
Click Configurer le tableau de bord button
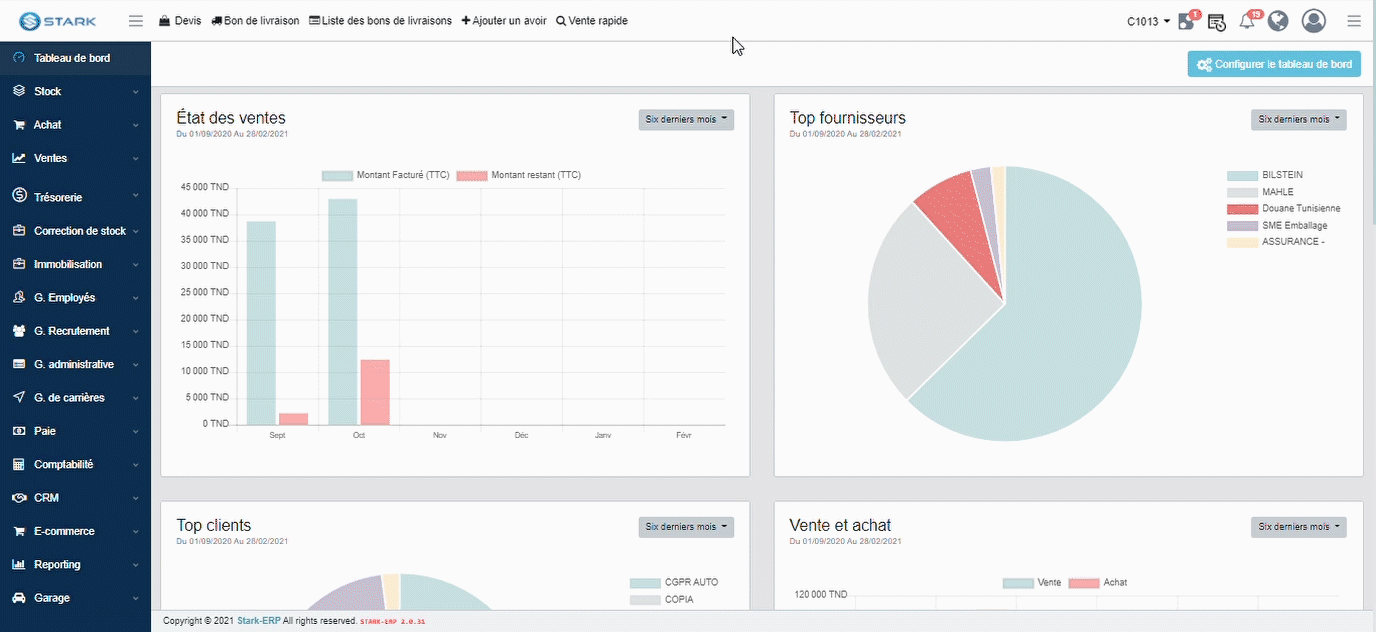click(1274, 64)
